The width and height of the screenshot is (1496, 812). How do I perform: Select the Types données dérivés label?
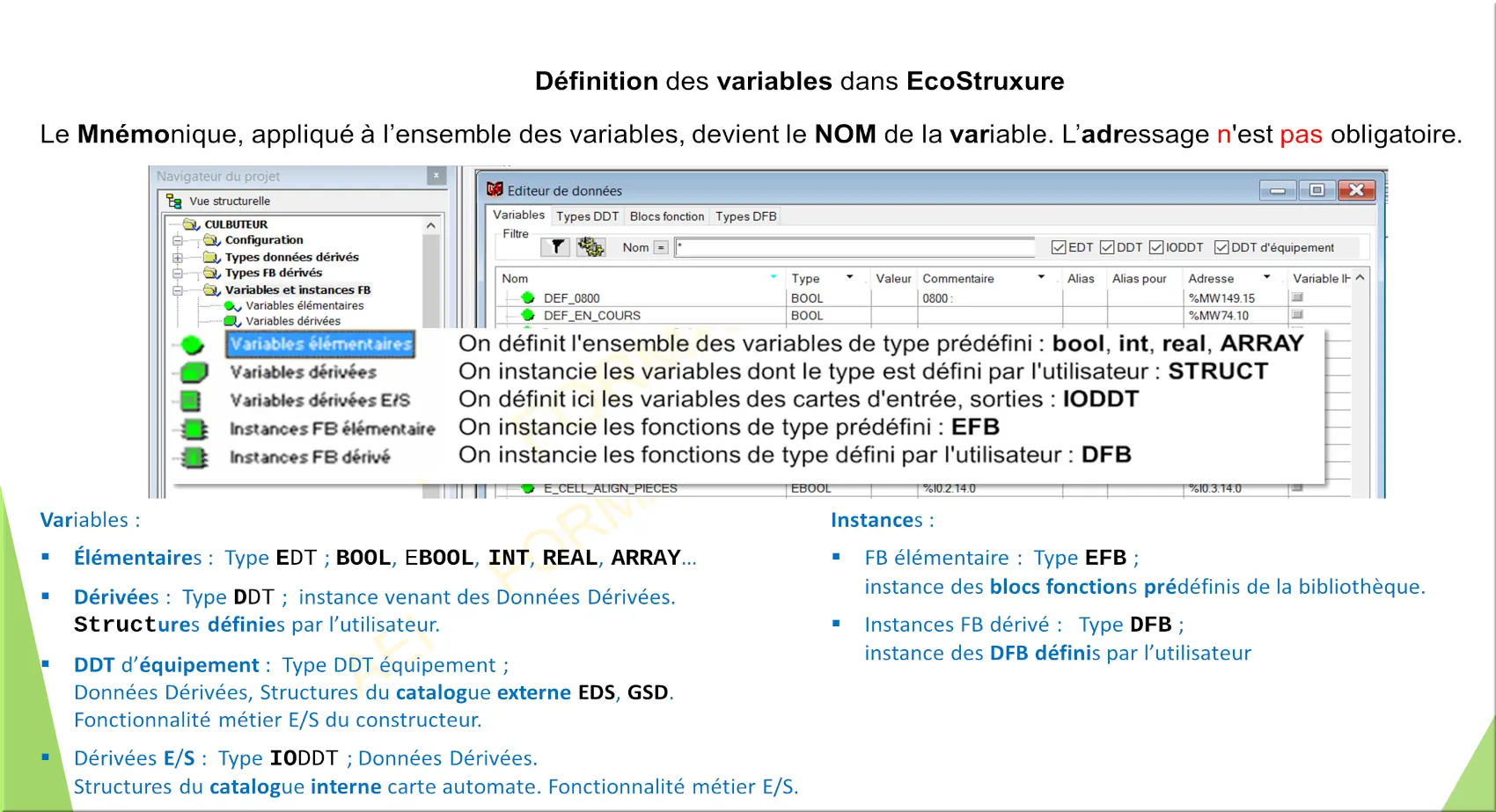point(292,257)
